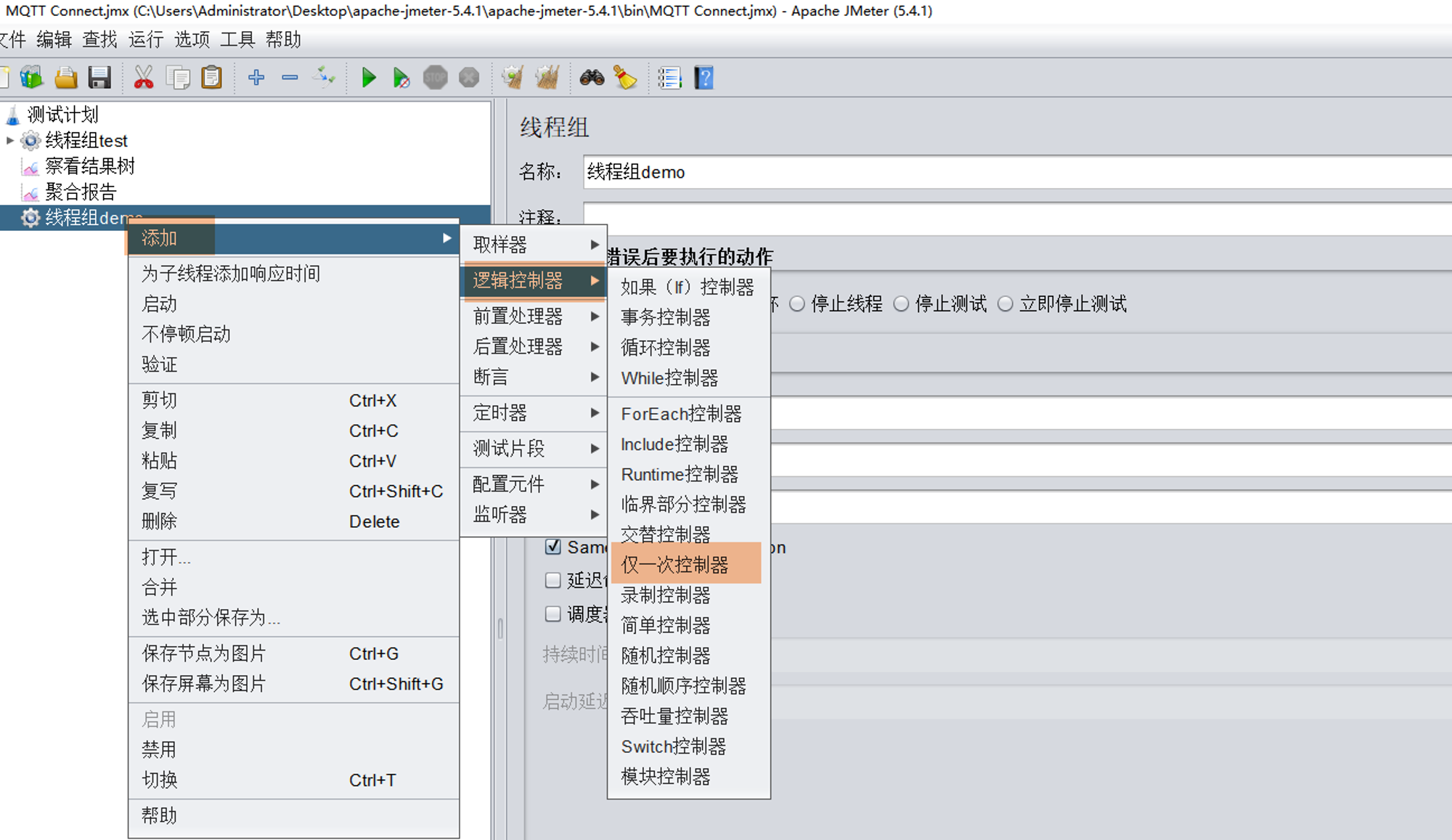
Task: Toggle the Same user checkbox
Action: tap(553, 547)
